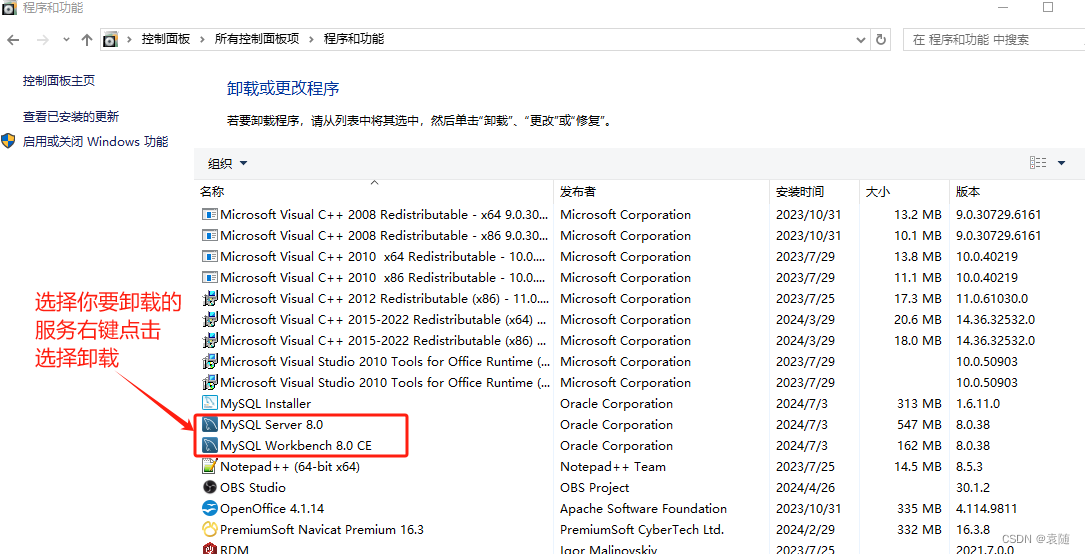Image resolution: width=1085 pixels, height=554 pixels.
Task: Click the MySQL Workbench 8.0 CE icon
Action: [210, 445]
